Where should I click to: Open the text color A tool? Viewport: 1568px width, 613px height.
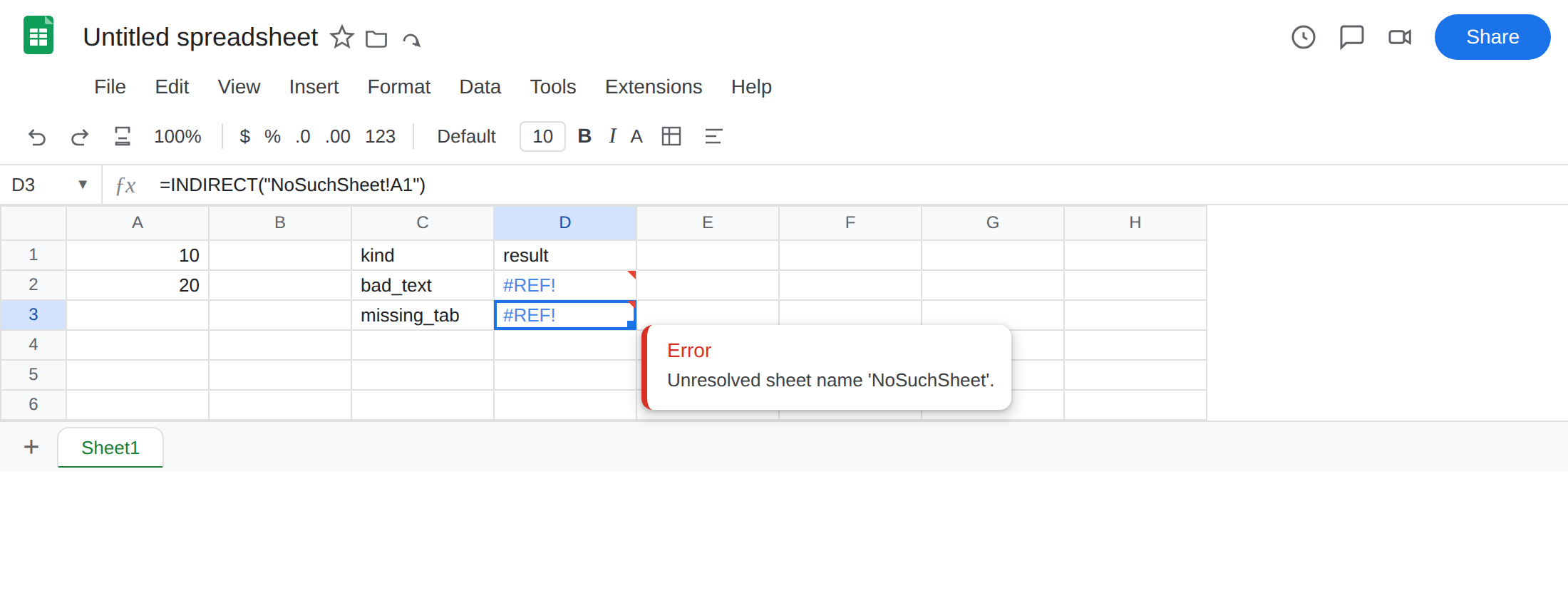click(636, 136)
